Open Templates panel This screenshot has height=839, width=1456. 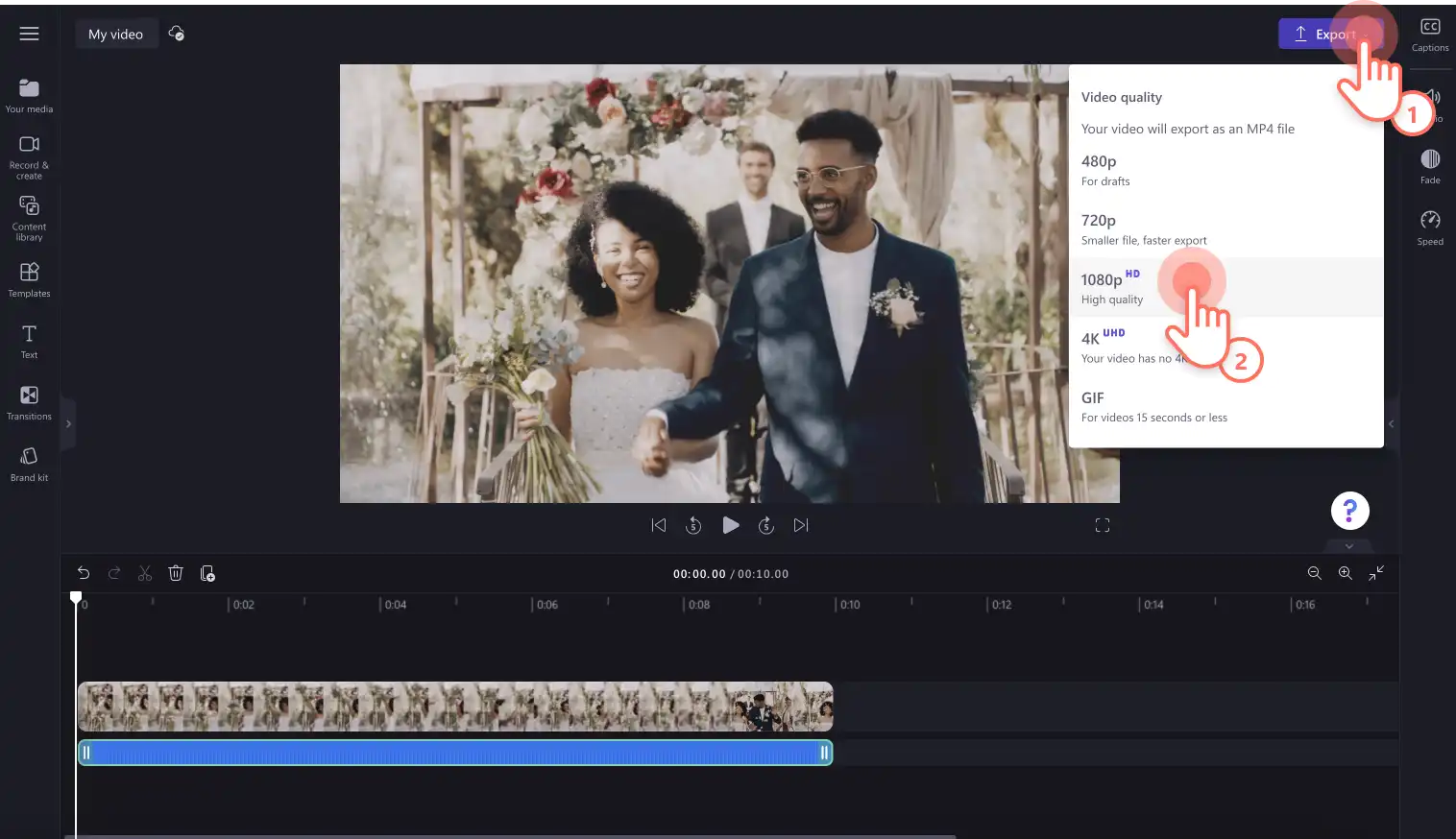29,280
